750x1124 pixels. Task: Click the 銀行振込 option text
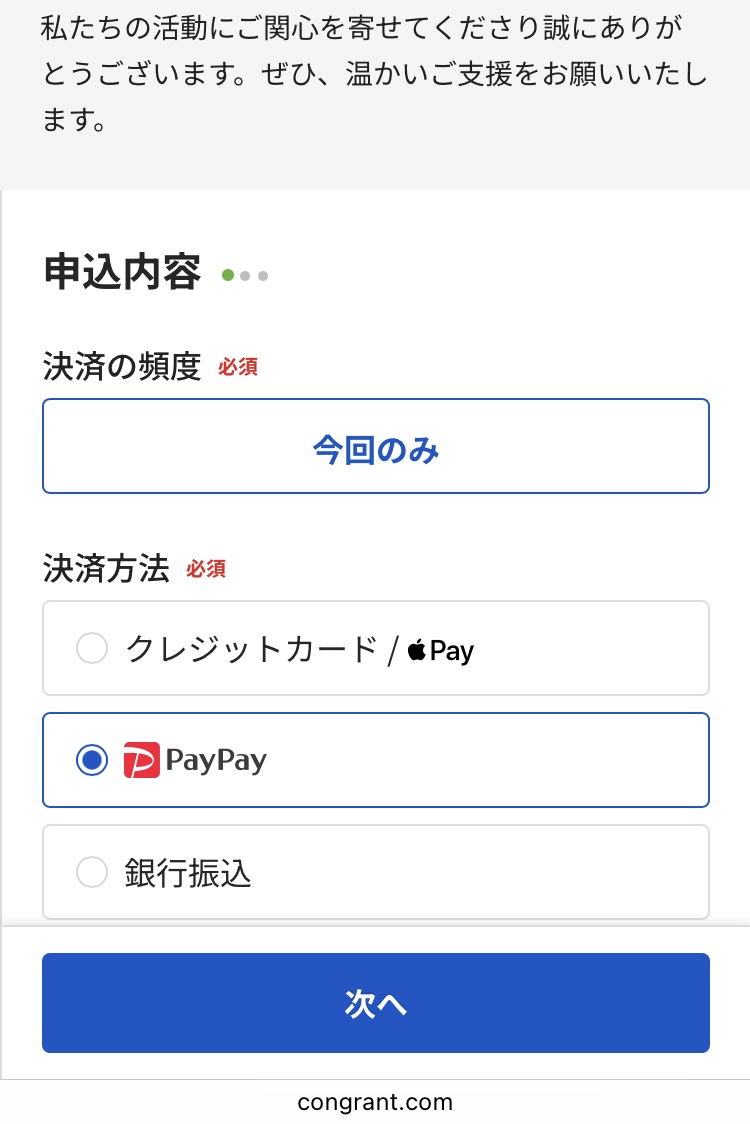(188, 873)
